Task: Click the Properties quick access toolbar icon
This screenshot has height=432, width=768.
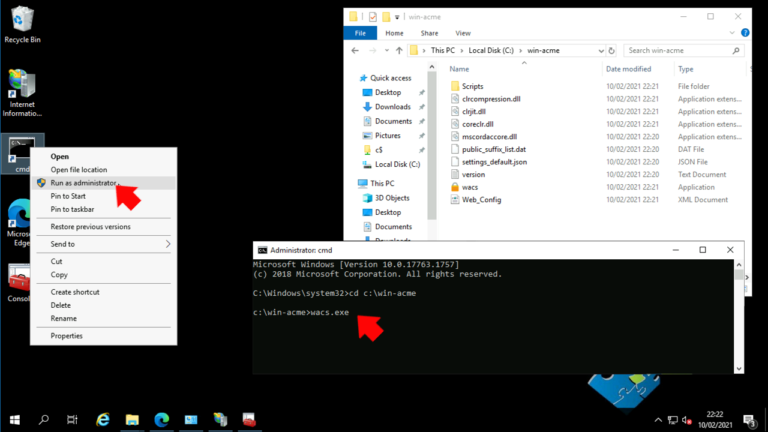Action: coord(373,17)
